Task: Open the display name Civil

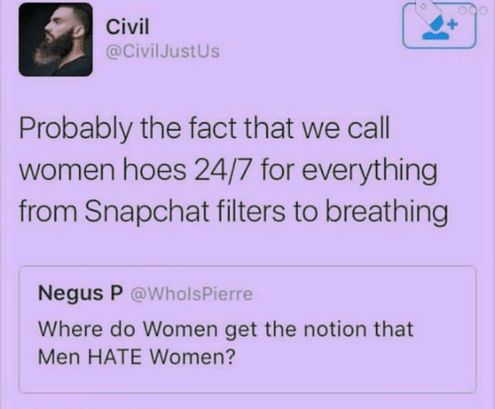Action: 127,27
